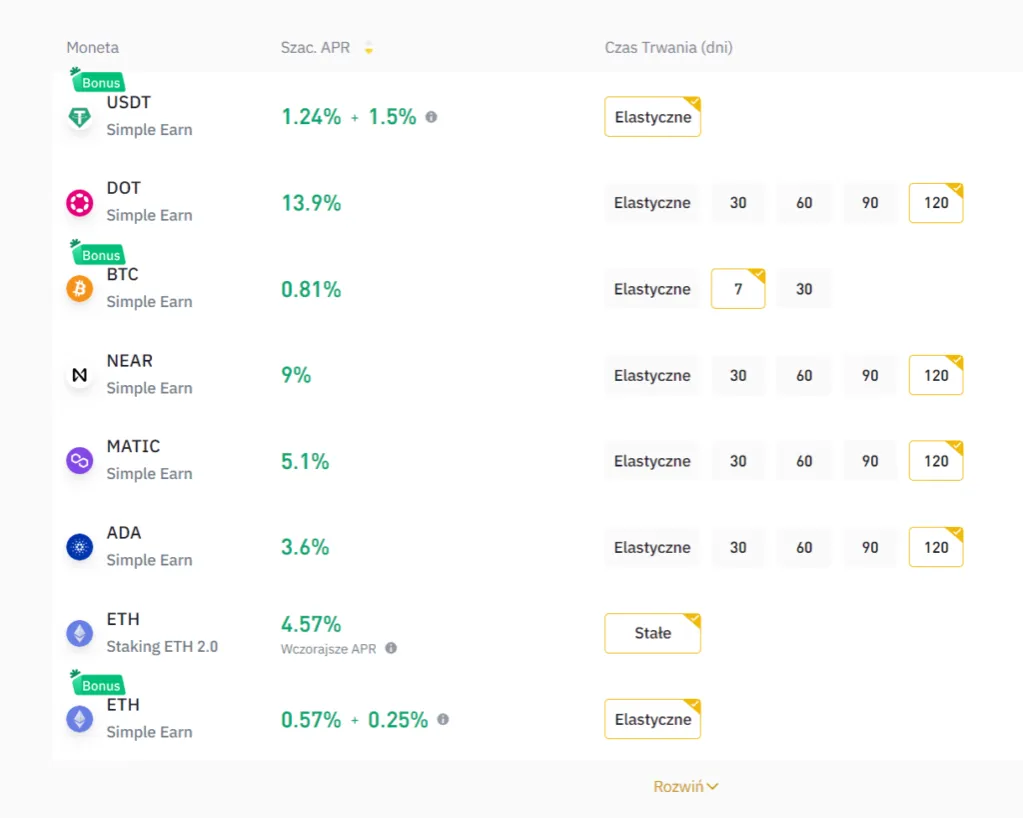
Task: Choose 7-day duration for BTC
Action: pyautogui.click(x=738, y=289)
